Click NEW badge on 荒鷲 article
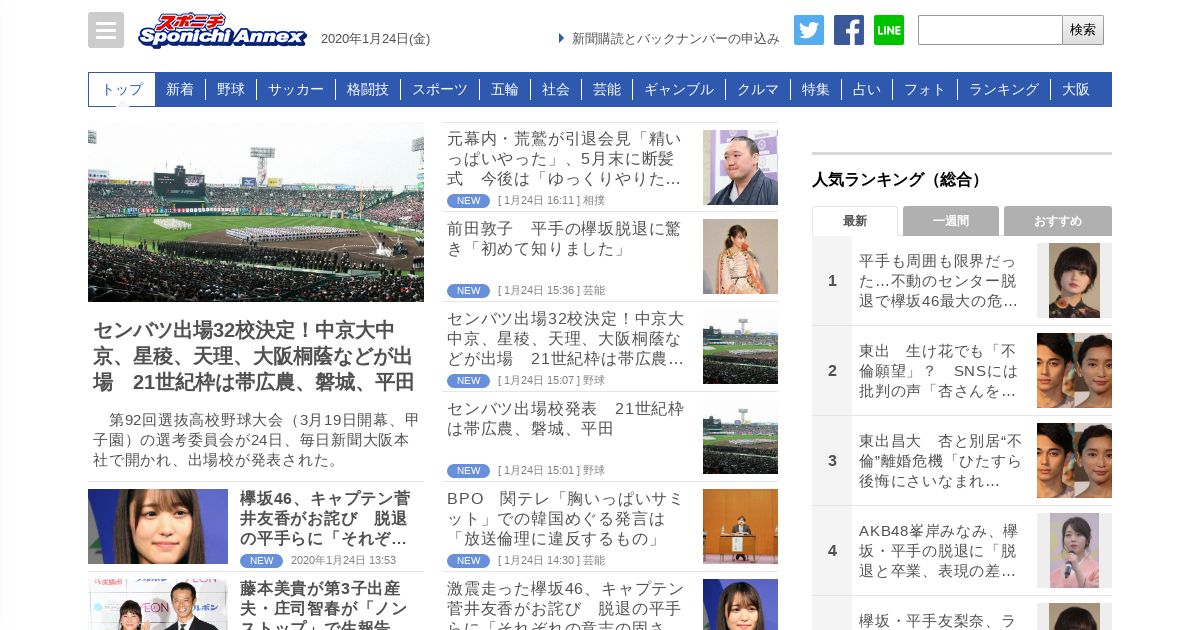This screenshot has width=1200, height=630. coord(468,200)
